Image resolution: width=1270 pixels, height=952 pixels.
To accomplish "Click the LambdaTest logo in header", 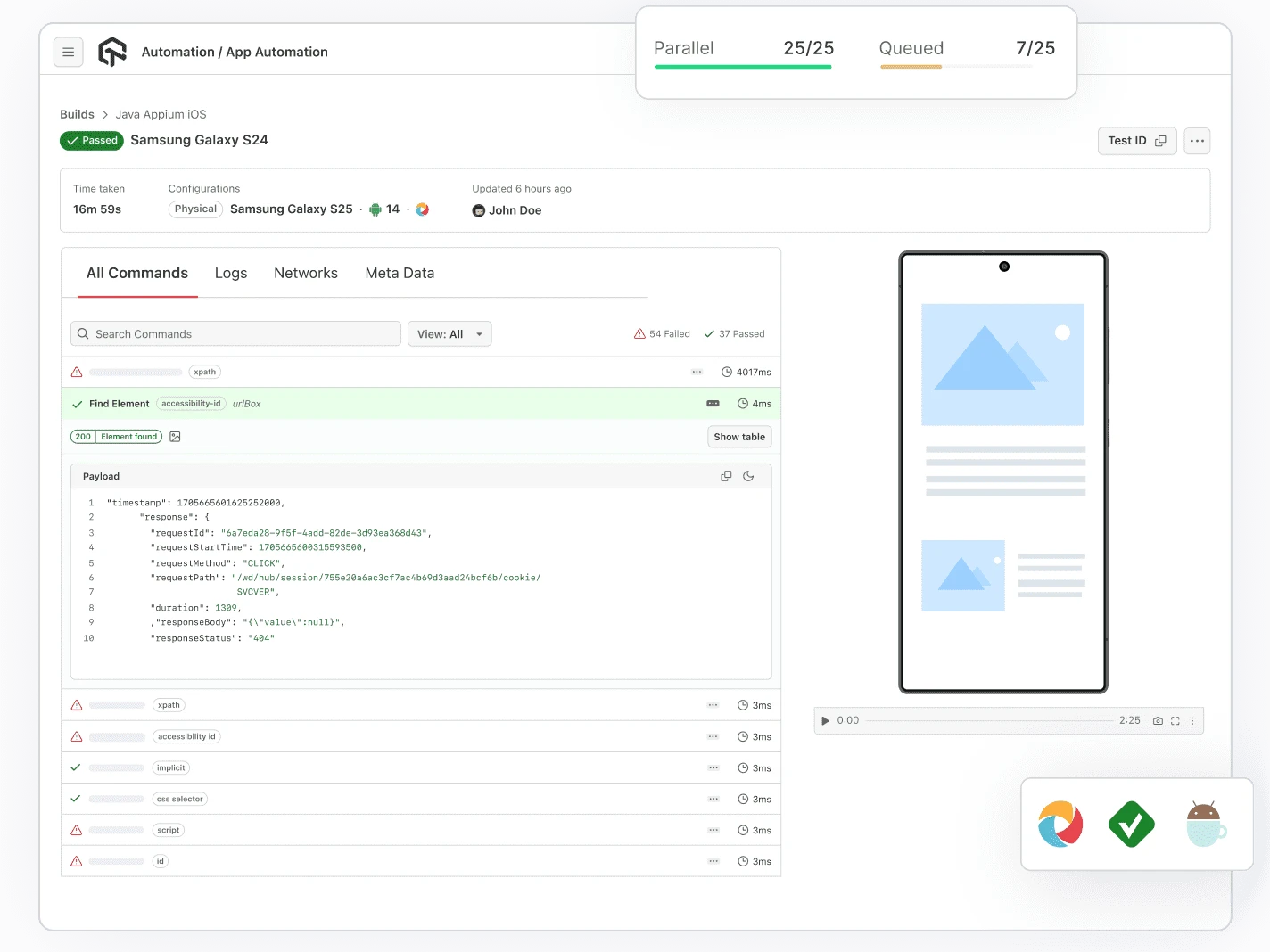I will tap(112, 52).
